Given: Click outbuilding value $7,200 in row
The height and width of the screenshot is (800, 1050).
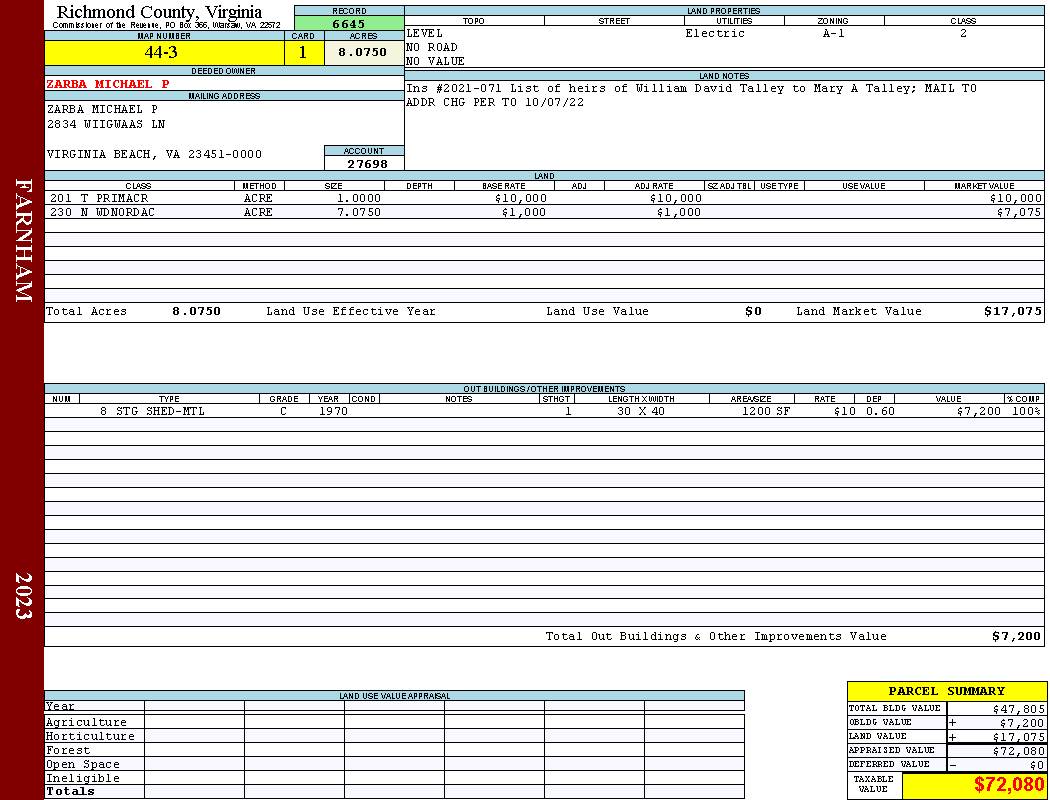Looking at the screenshot, I should 978,412.
